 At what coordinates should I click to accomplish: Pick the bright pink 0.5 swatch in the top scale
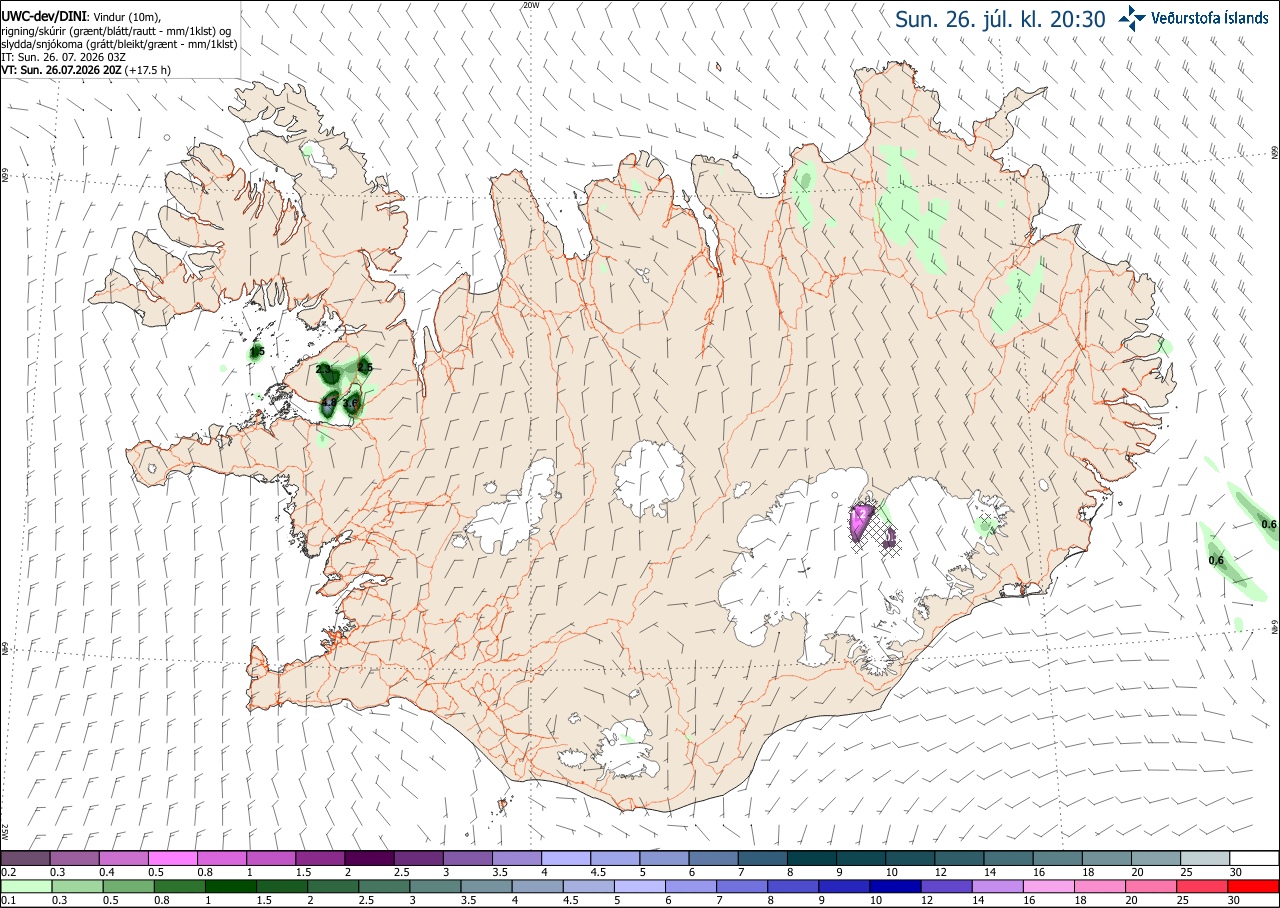172,858
